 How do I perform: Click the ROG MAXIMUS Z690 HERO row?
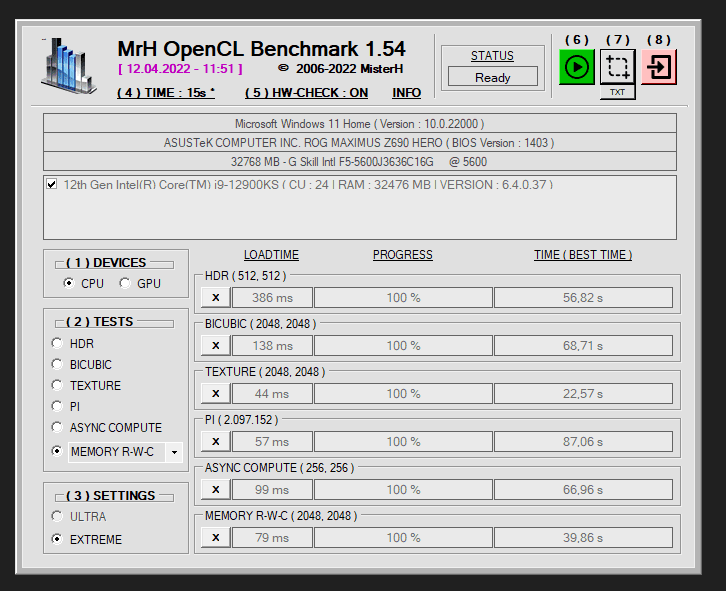pyautogui.click(x=360, y=143)
